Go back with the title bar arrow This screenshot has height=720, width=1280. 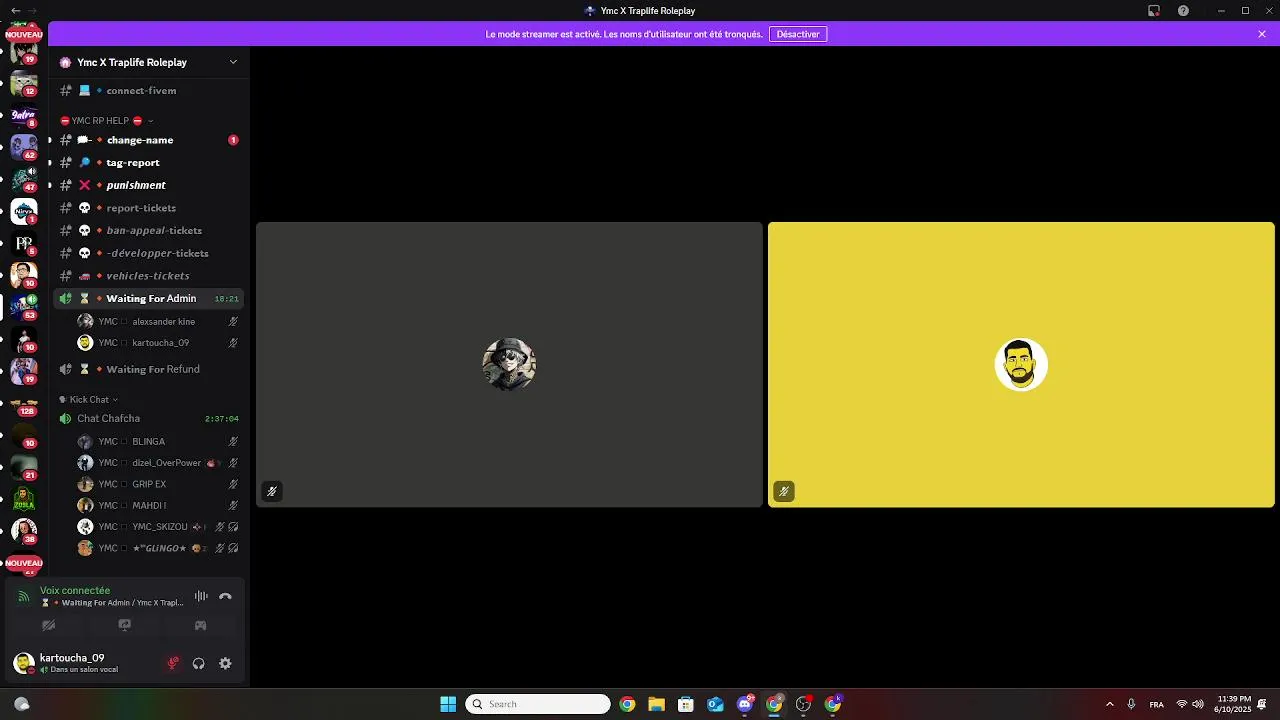pos(15,10)
